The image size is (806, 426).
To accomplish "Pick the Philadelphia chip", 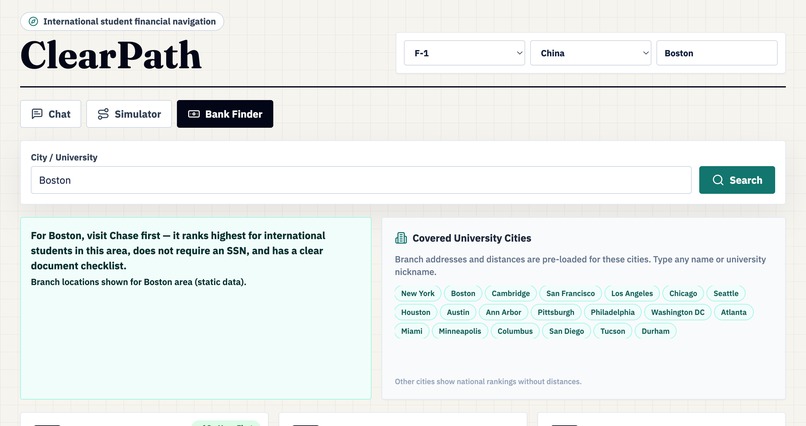I will [613, 312].
